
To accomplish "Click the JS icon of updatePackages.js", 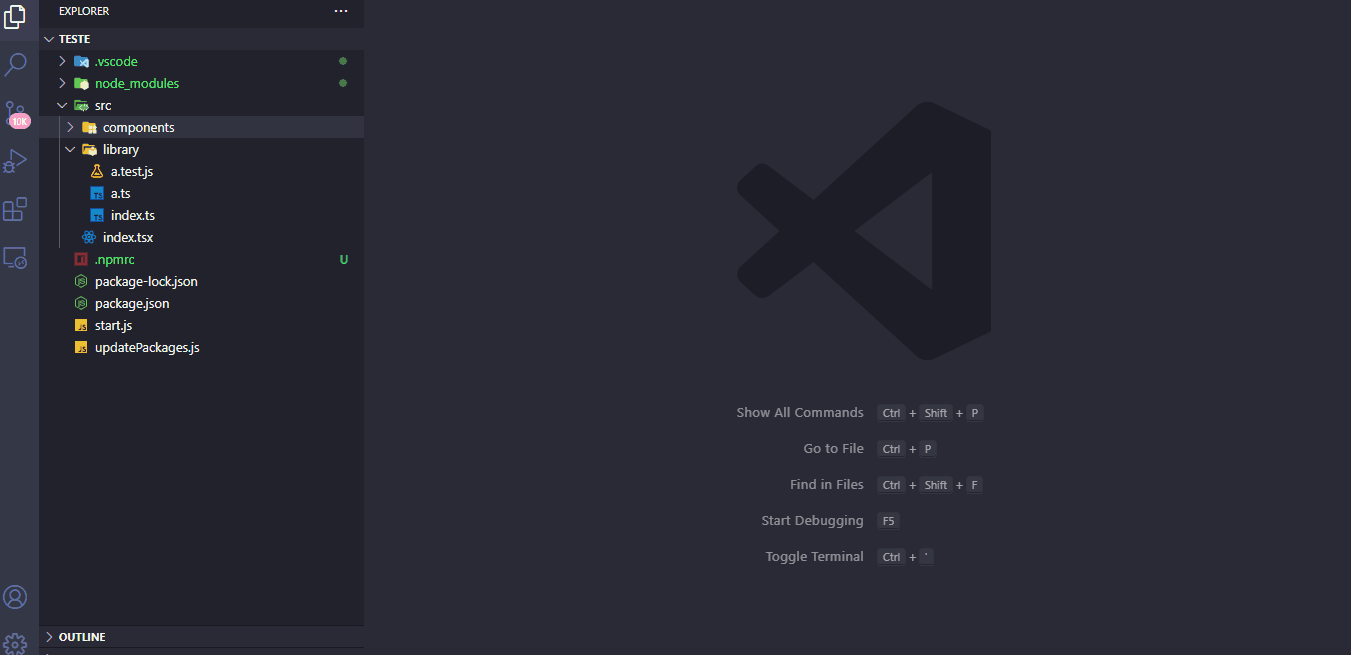I will click(x=81, y=347).
